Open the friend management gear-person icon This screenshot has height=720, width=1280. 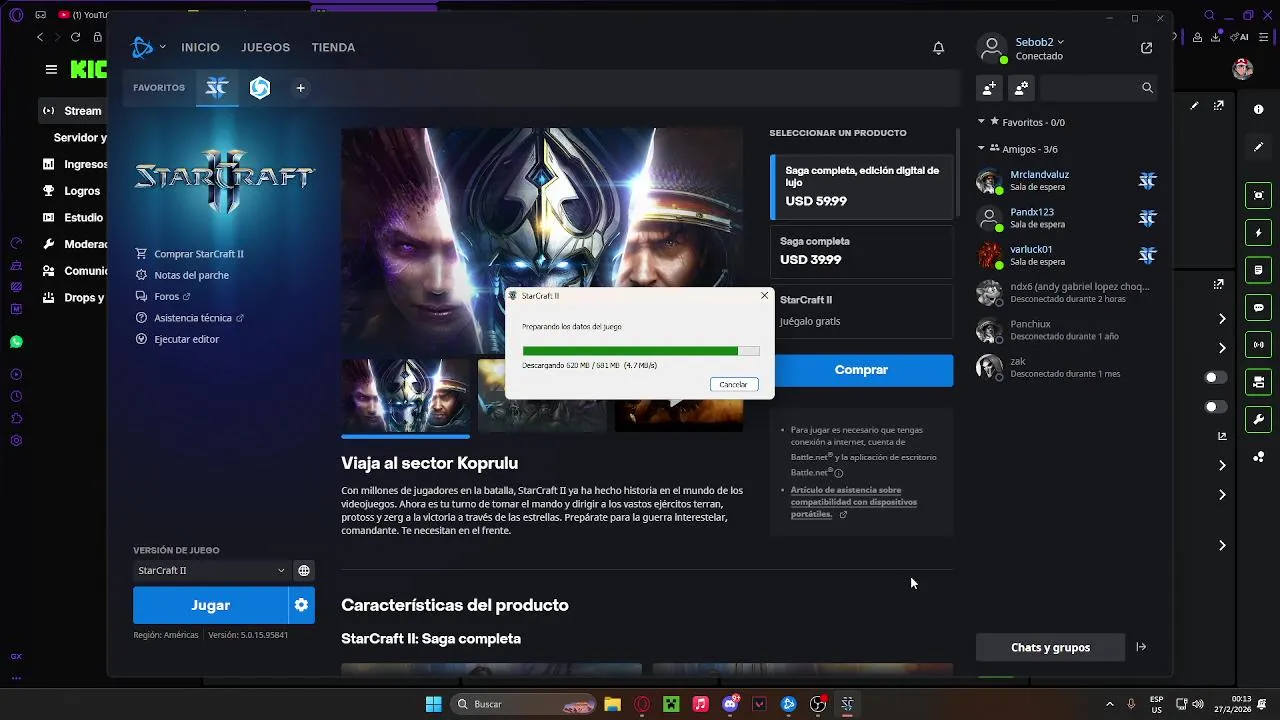pos(1021,88)
